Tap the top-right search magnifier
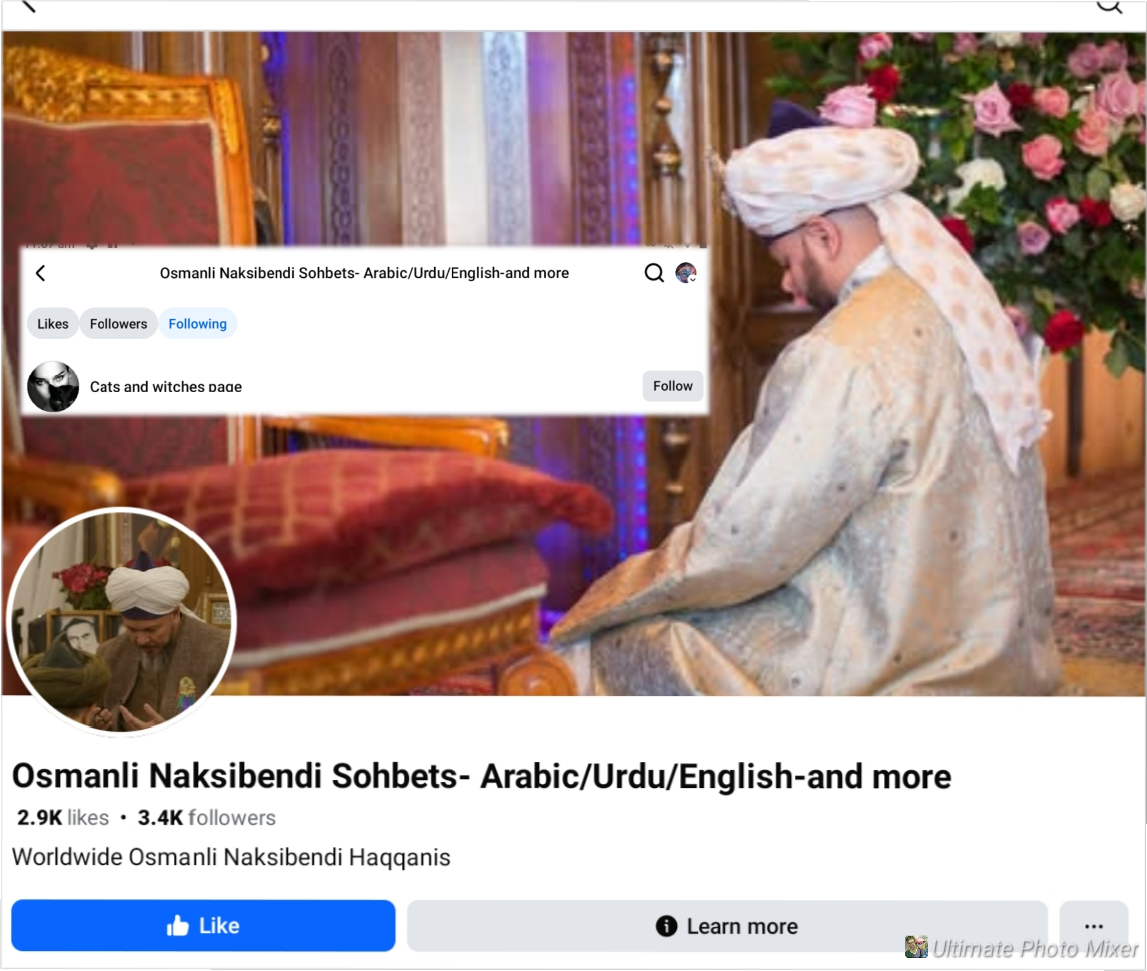Image resolution: width=1147 pixels, height=971 pixels. pyautogui.click(x=1110, y=7)
